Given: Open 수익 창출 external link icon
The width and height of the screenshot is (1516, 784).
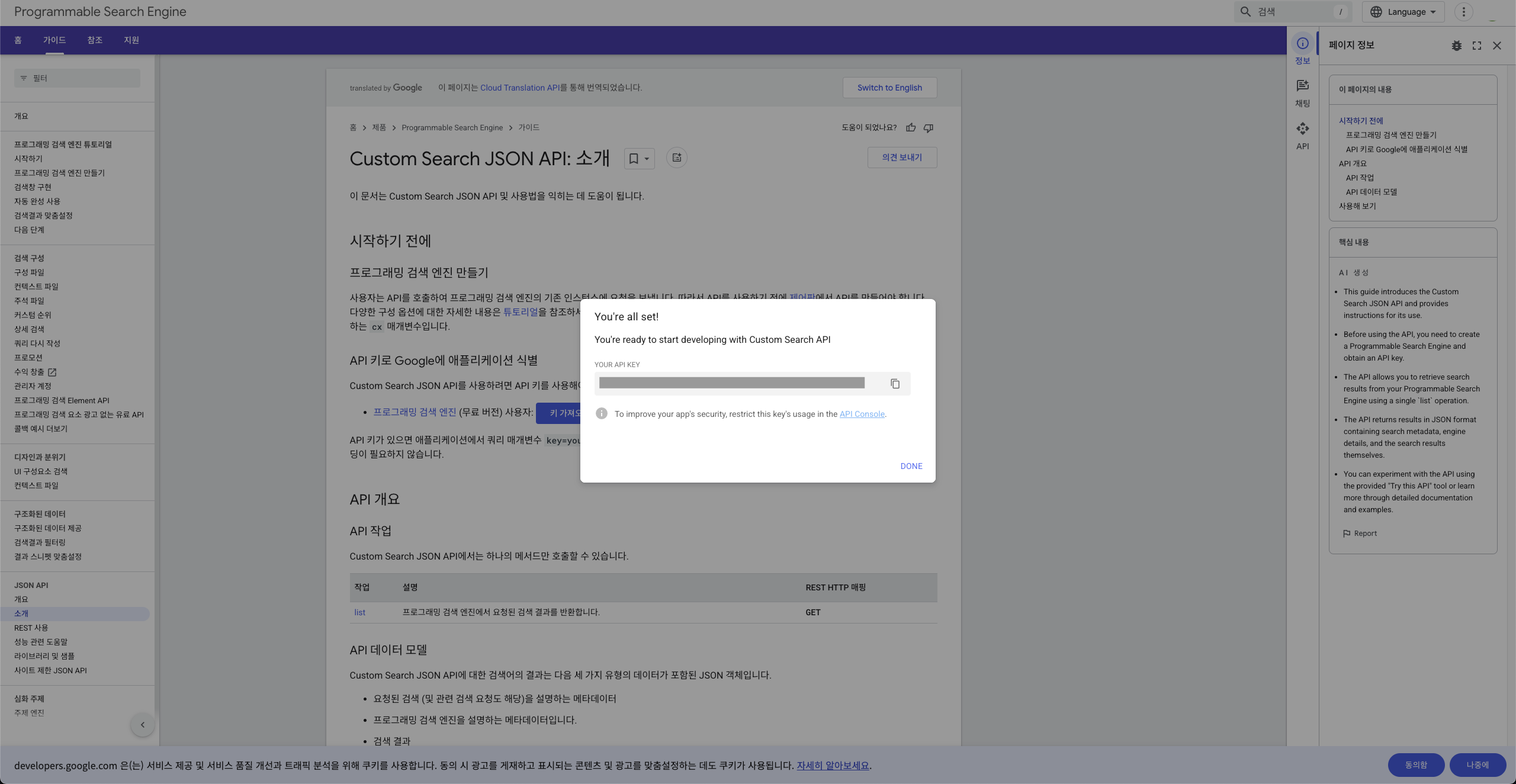Looking at the screenshot, I should coord(52,372).
